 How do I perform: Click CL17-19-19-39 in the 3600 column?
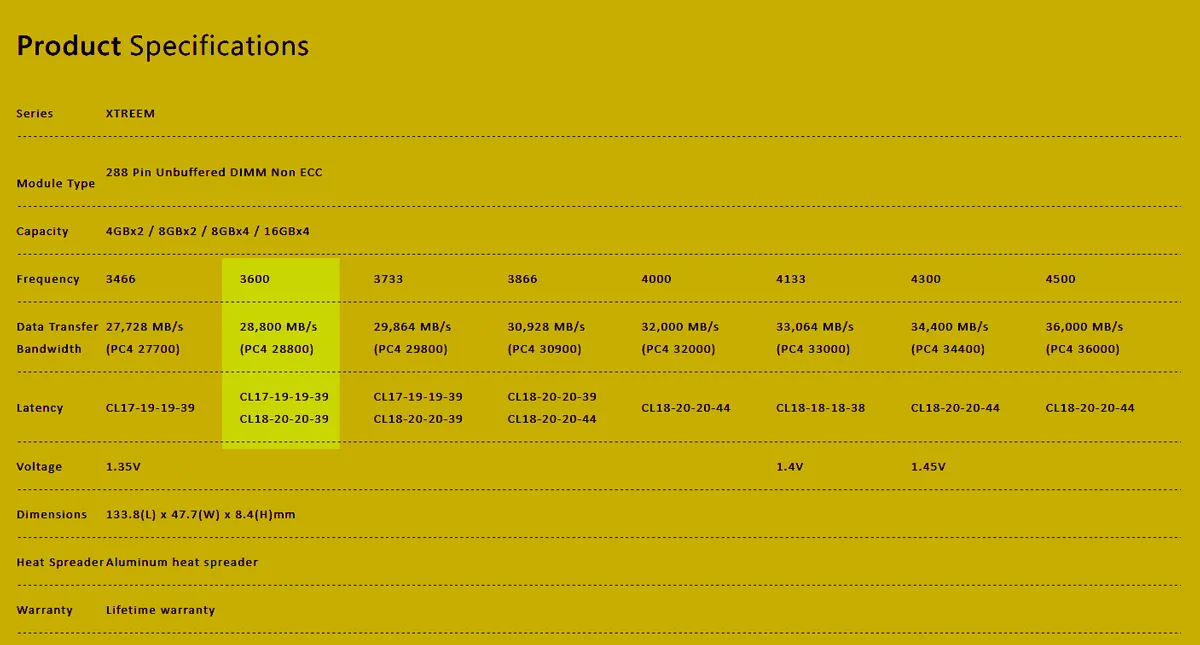pyautogui.click(x=284, y=397)
